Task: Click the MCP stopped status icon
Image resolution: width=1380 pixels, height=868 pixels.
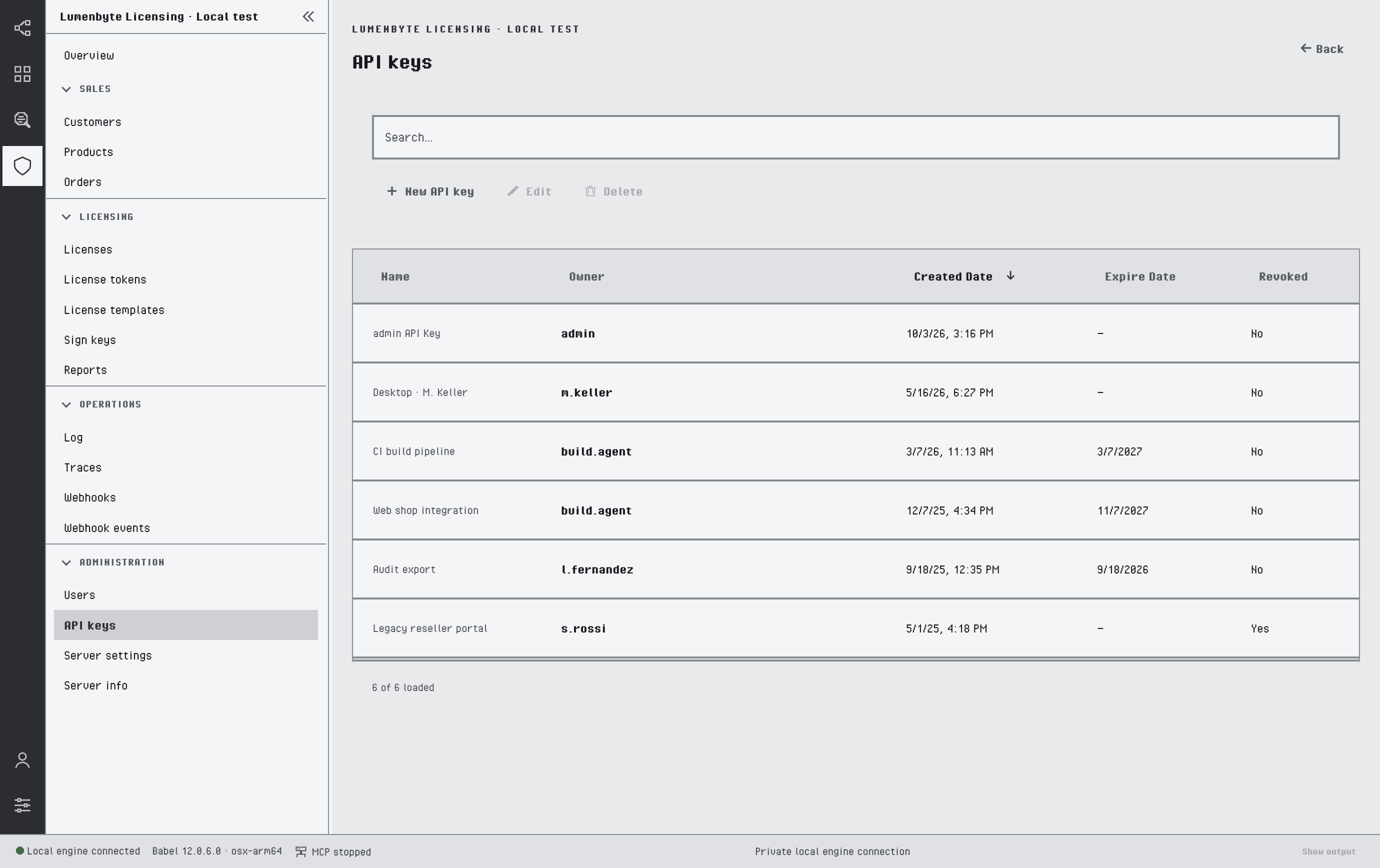Action: 301,852
